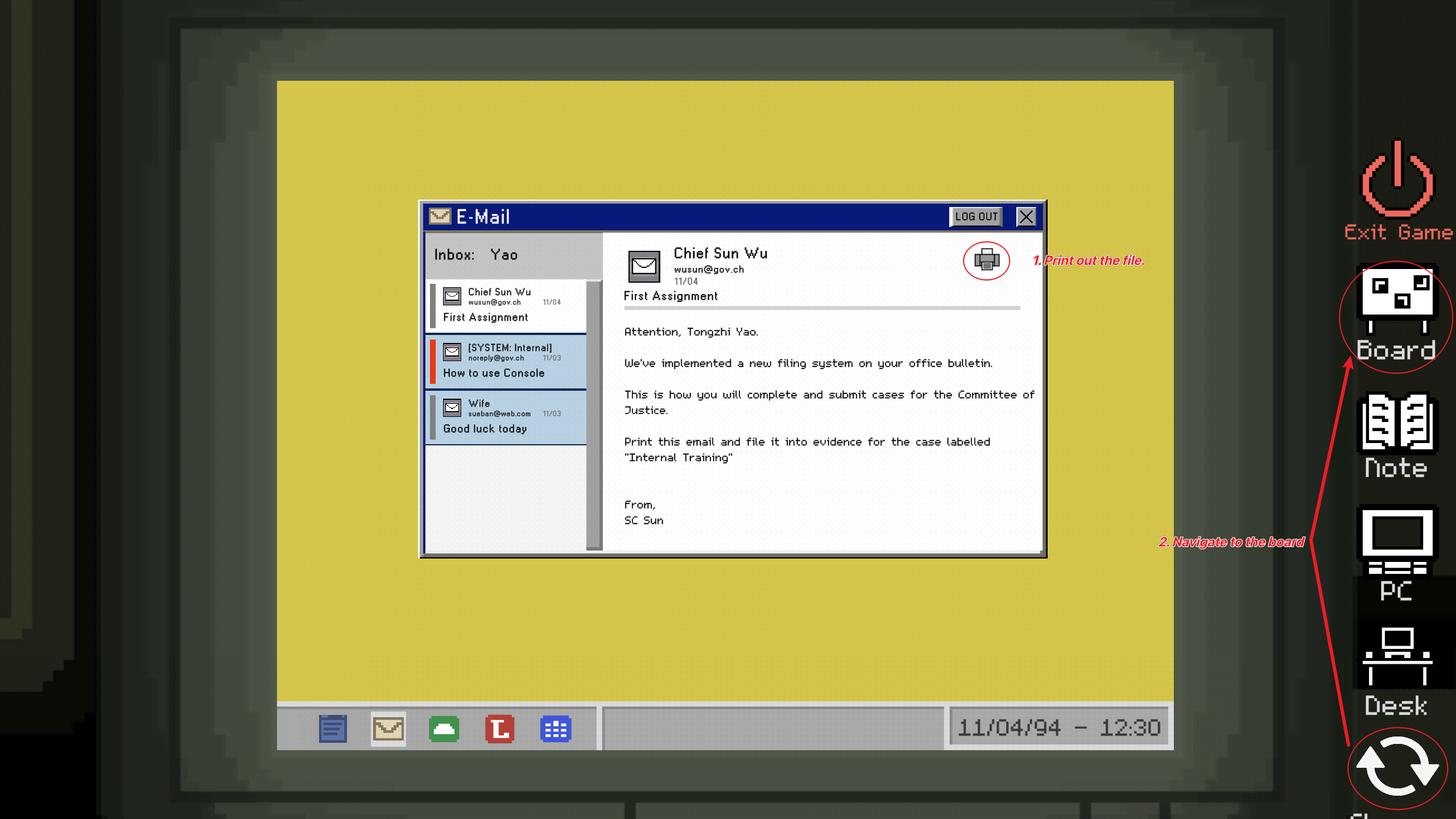The width and height of the screenshot is (1456, 819).
Task: Open the blue grid app from the taskbar
Action: pyautogui.click(x=555, y=727)
